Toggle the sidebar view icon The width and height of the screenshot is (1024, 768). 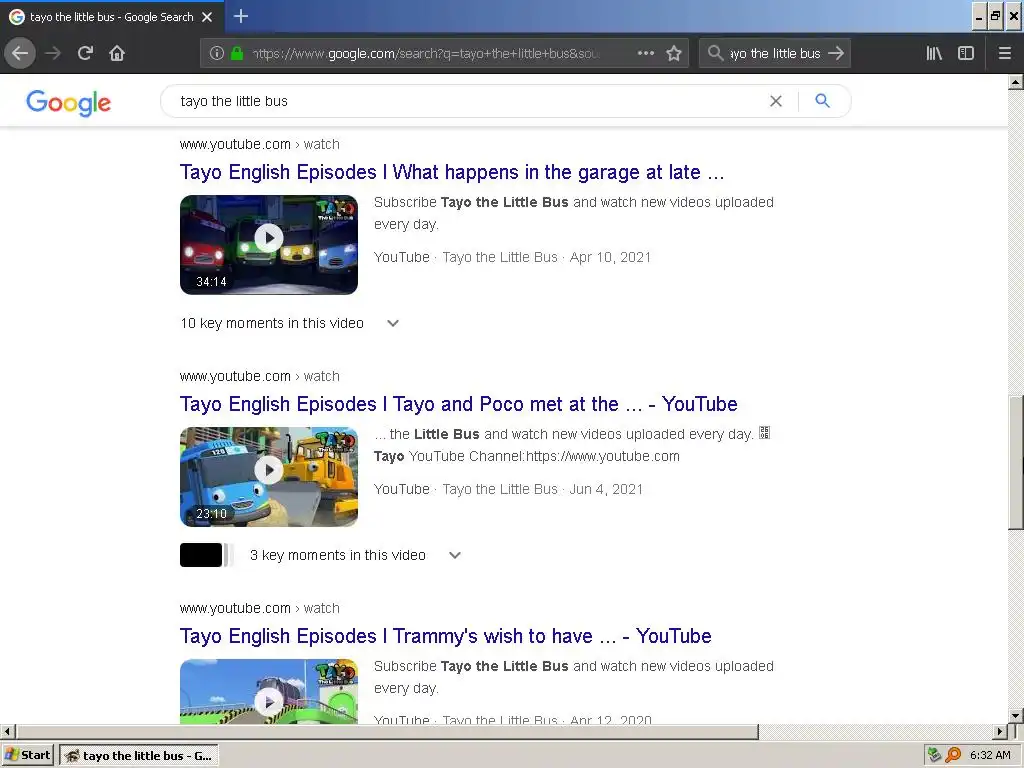[x=966, y=53]
